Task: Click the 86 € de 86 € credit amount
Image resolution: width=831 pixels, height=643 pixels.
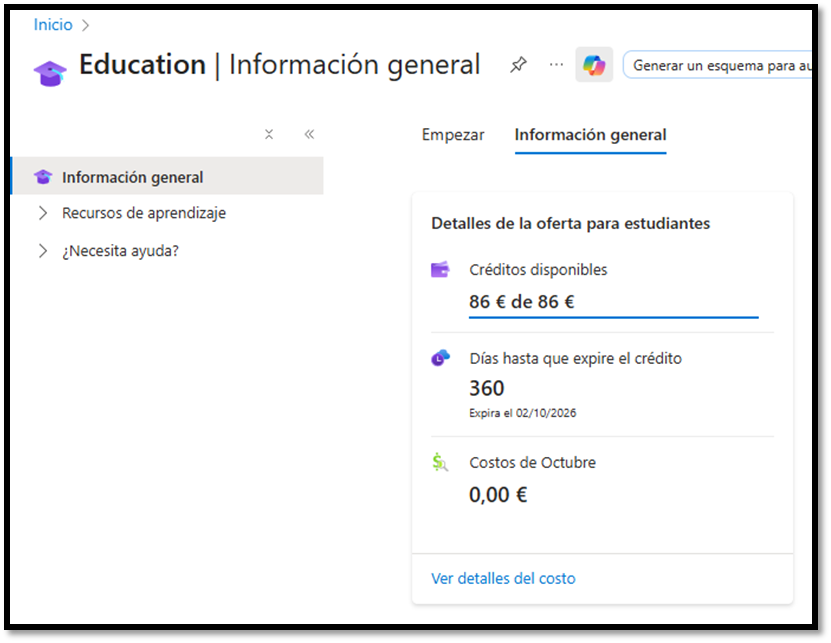Action: (521, 301)
